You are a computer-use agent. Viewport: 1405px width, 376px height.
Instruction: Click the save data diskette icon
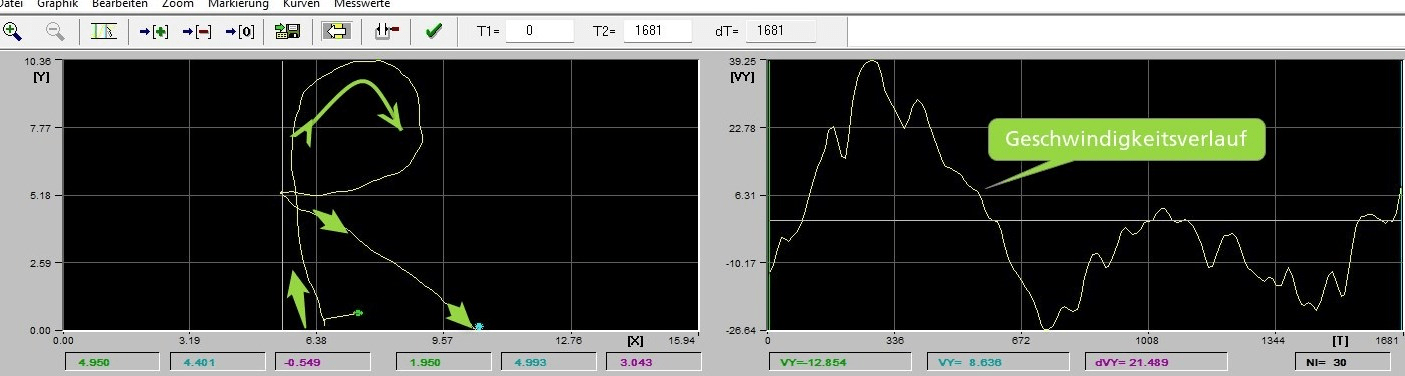(x=288, y=31)
